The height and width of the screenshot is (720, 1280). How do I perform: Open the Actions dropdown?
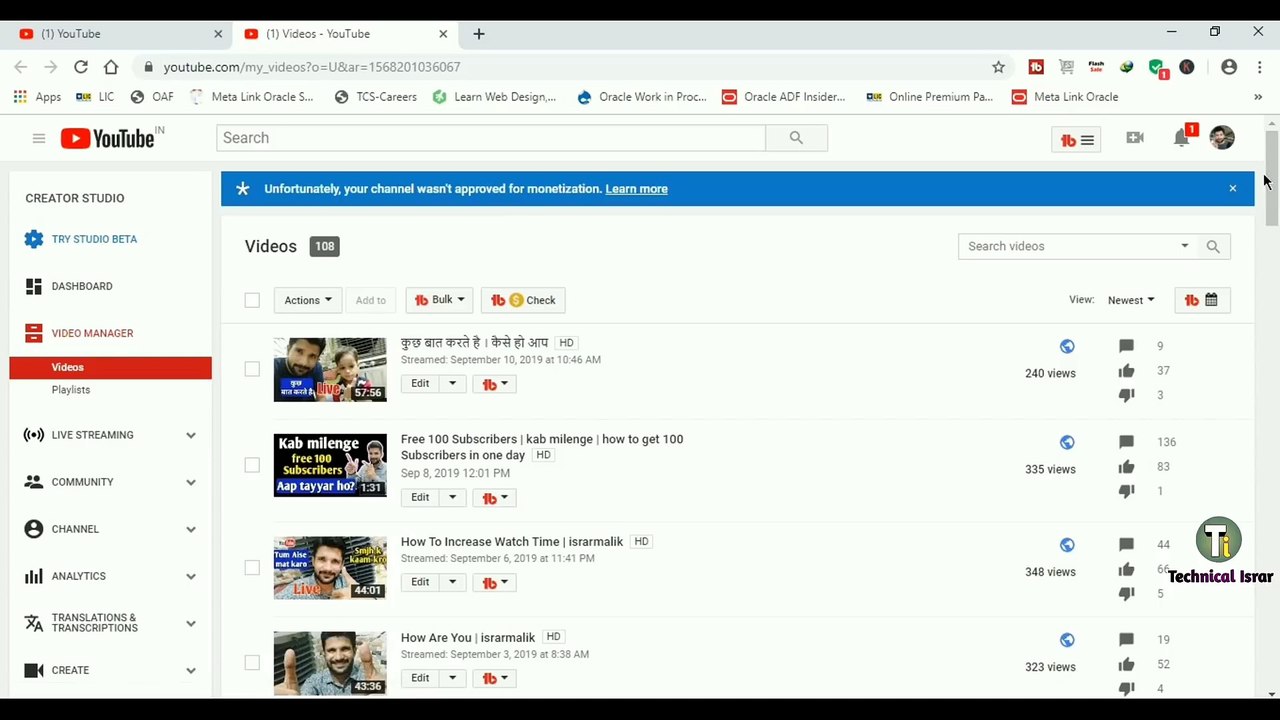point(308,300)
